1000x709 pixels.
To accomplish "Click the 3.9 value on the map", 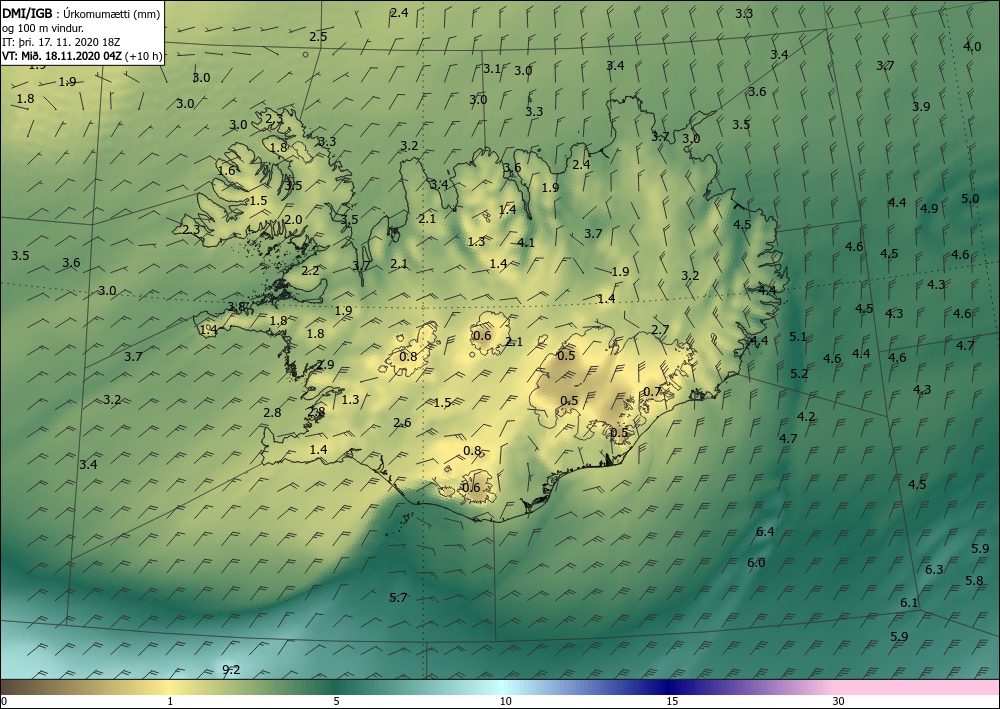I will (x=921, y=106).
